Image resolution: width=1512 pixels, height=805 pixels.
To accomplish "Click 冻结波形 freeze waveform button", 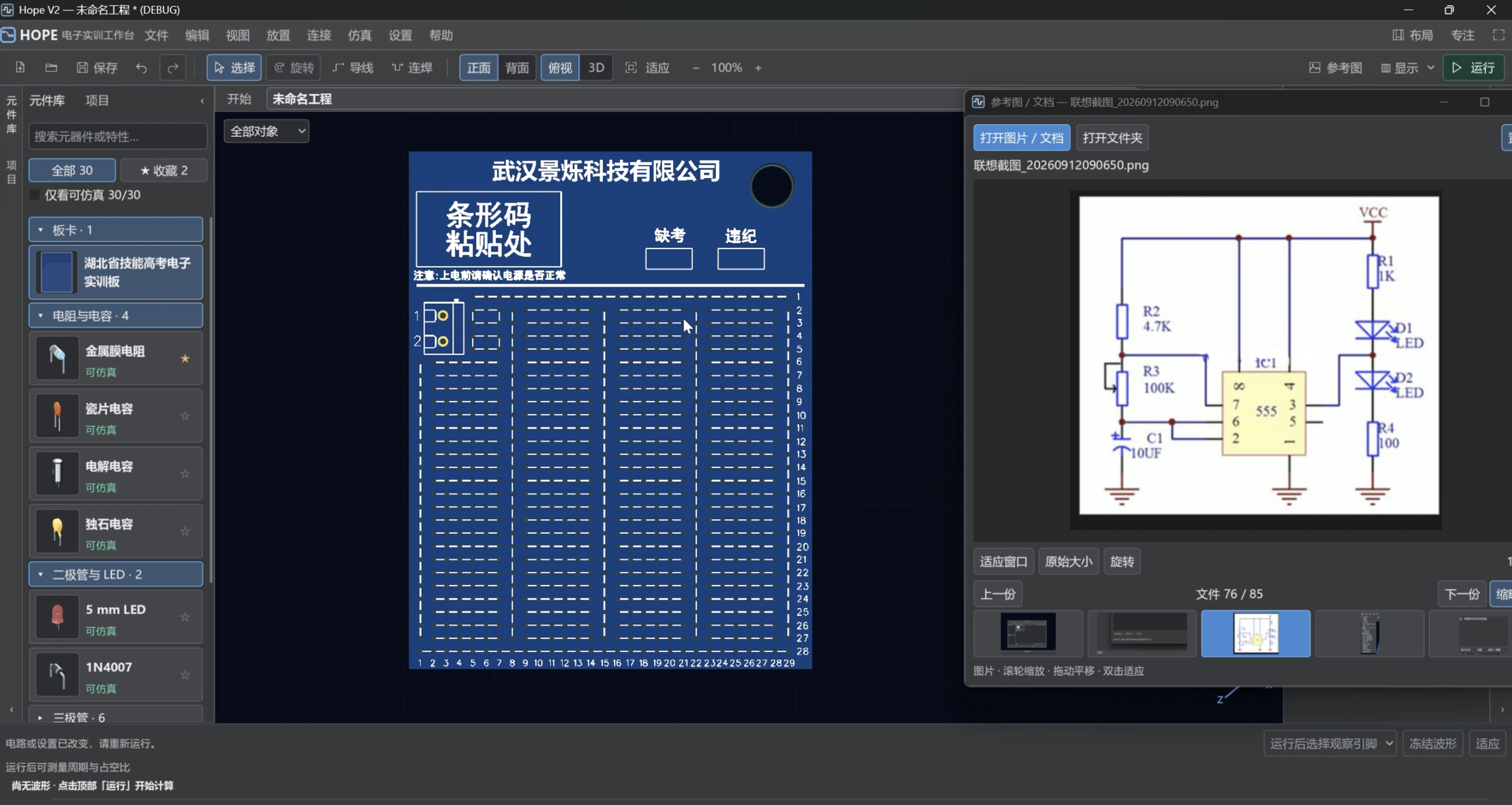I will click(x=1433, y=743).
